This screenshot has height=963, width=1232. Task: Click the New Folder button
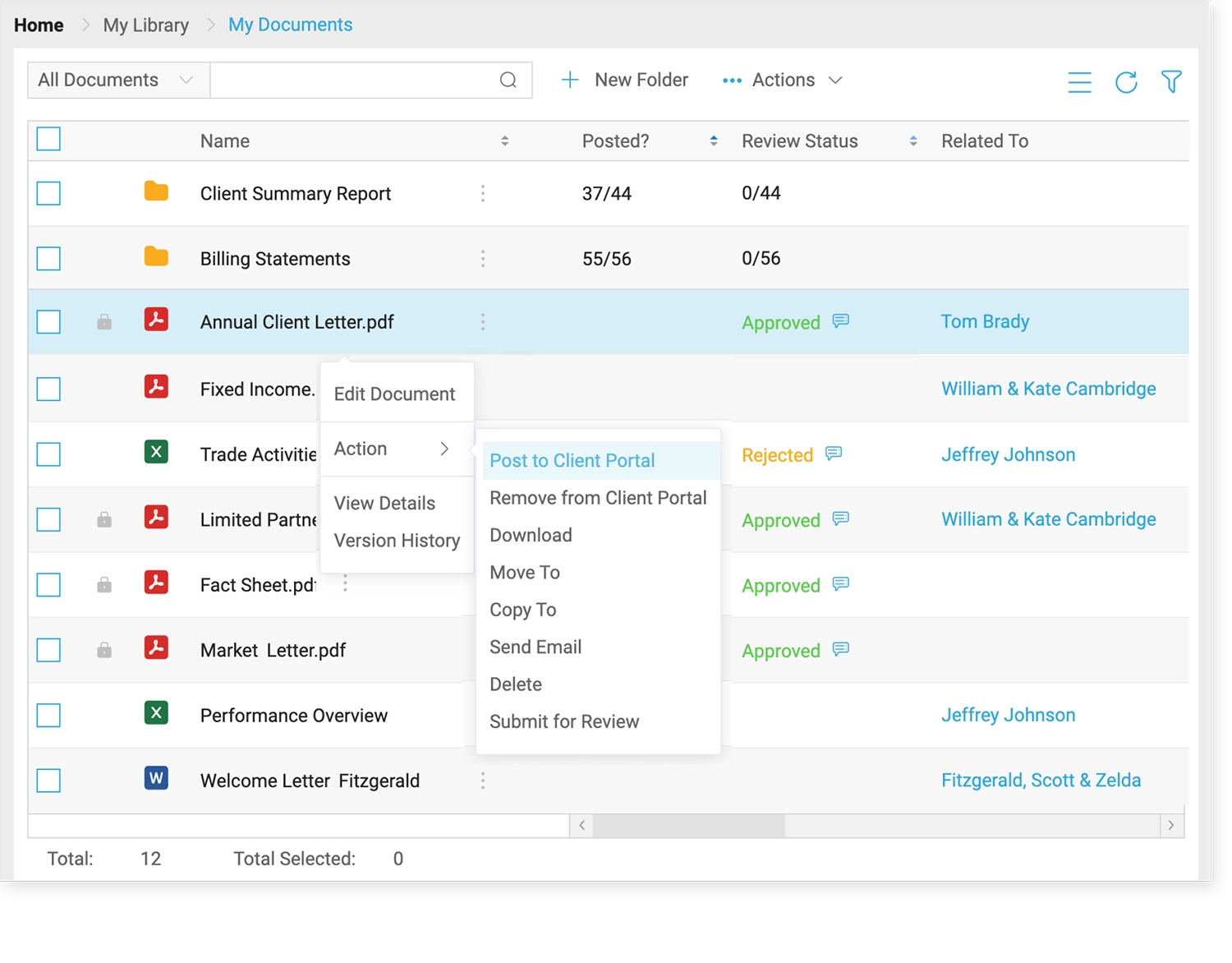(625, 80)
